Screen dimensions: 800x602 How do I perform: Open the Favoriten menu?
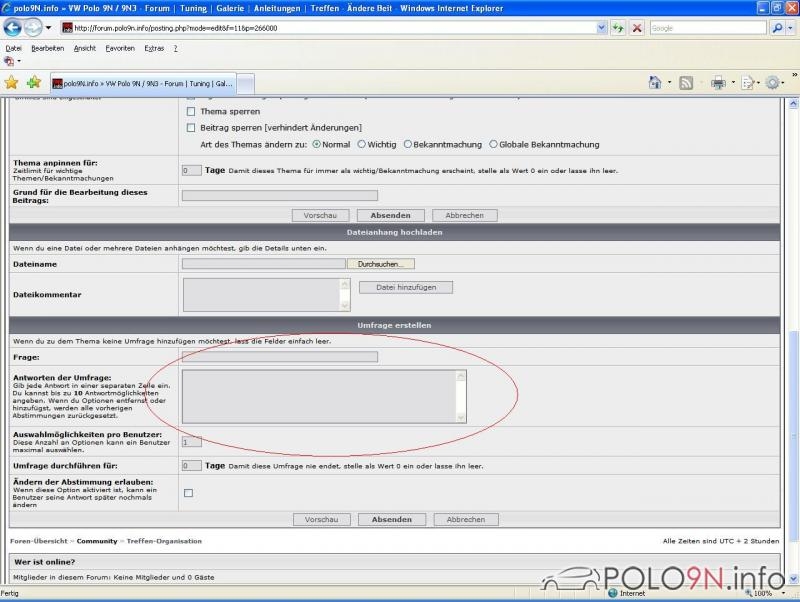tap(120, 48)
